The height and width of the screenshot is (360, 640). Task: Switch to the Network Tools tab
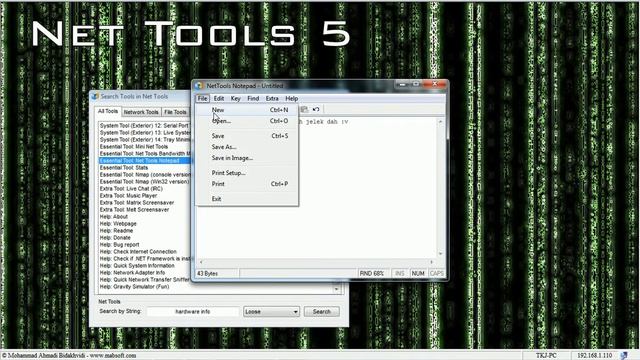coord(141,112)
